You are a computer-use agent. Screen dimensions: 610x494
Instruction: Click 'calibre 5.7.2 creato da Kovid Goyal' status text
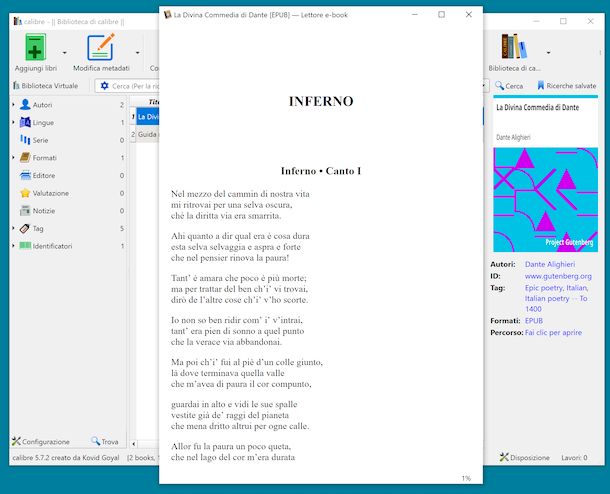66,458
